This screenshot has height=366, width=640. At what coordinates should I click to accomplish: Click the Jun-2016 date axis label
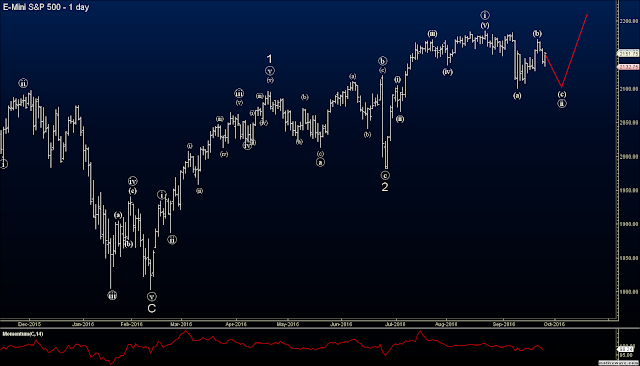pyautogui.click(x=341, y=324)
